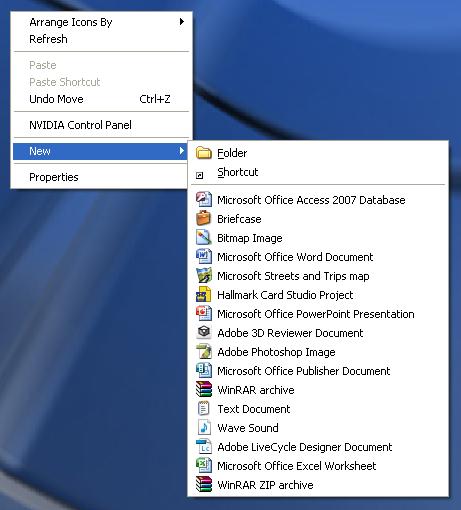The image size is (461, 510).
Task: Expand the Arrange Icons By submenu arrow
Action: pos(182,22)
